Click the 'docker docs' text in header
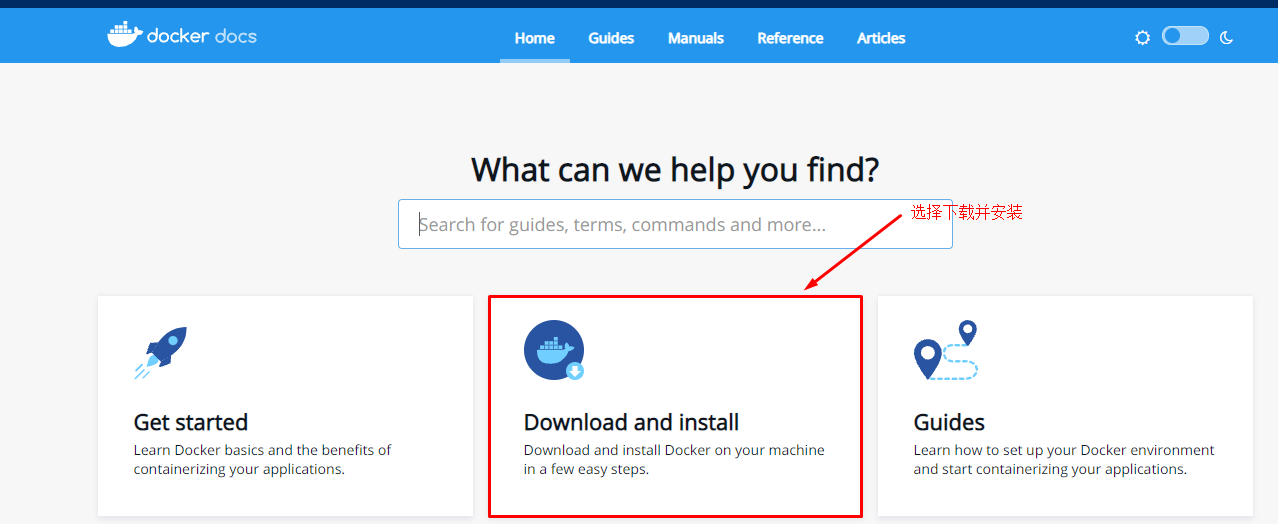The image size is (1278, 524). (201, 37)
